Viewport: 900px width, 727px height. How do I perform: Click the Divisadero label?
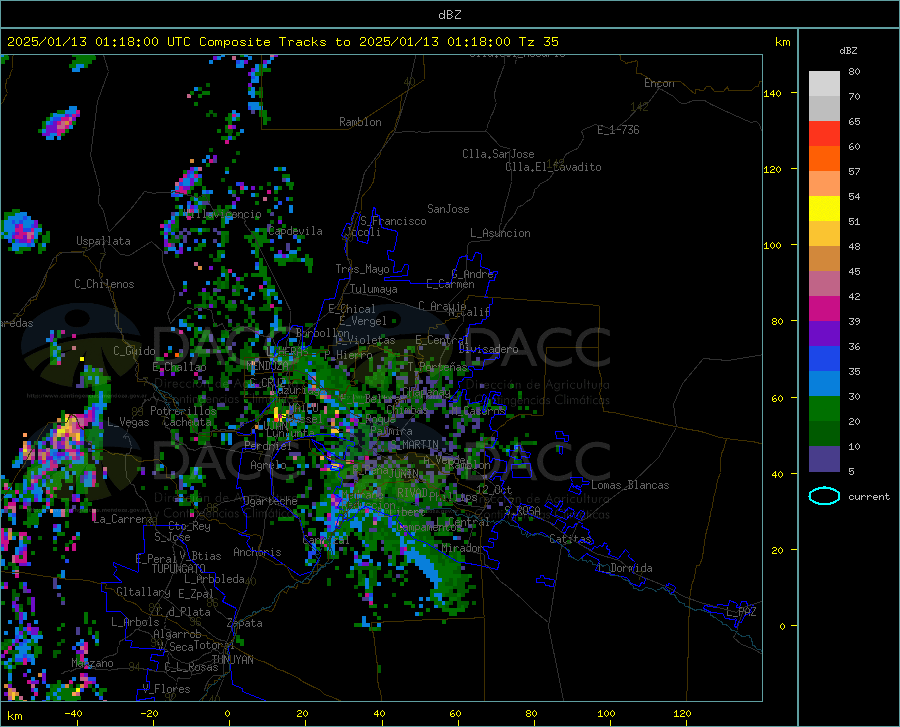[488, 349]
